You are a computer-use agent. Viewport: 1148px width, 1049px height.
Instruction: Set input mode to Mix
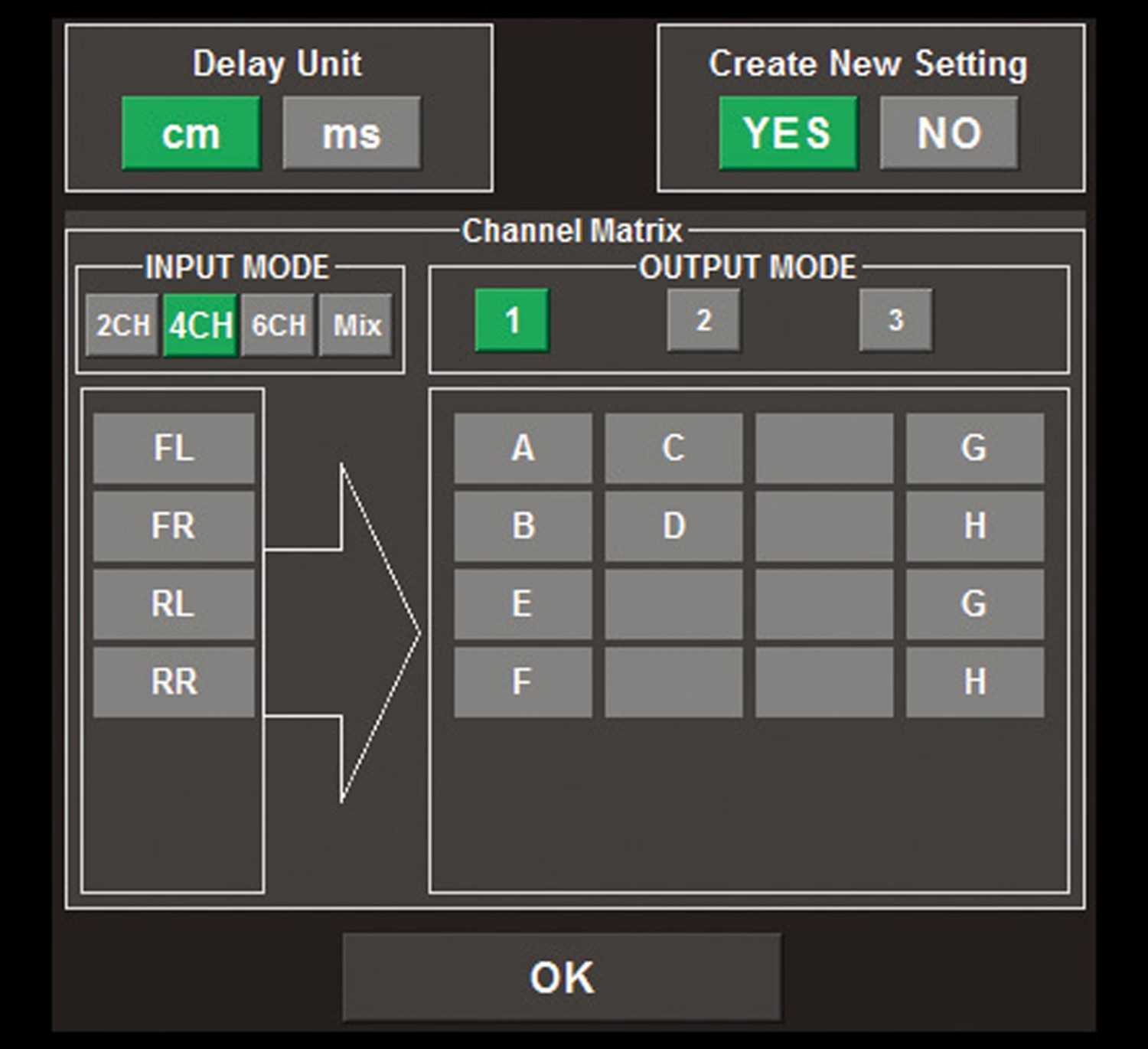tap(357, 325)
